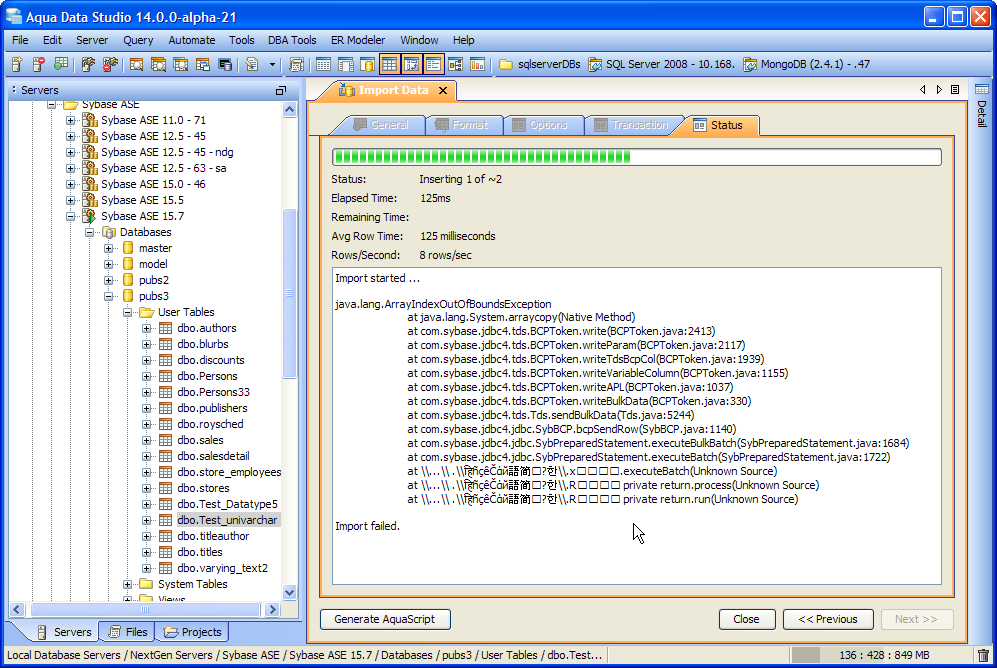Screen dimensions: 997x668
Task: Expand the master database
Action: [109, 248]
